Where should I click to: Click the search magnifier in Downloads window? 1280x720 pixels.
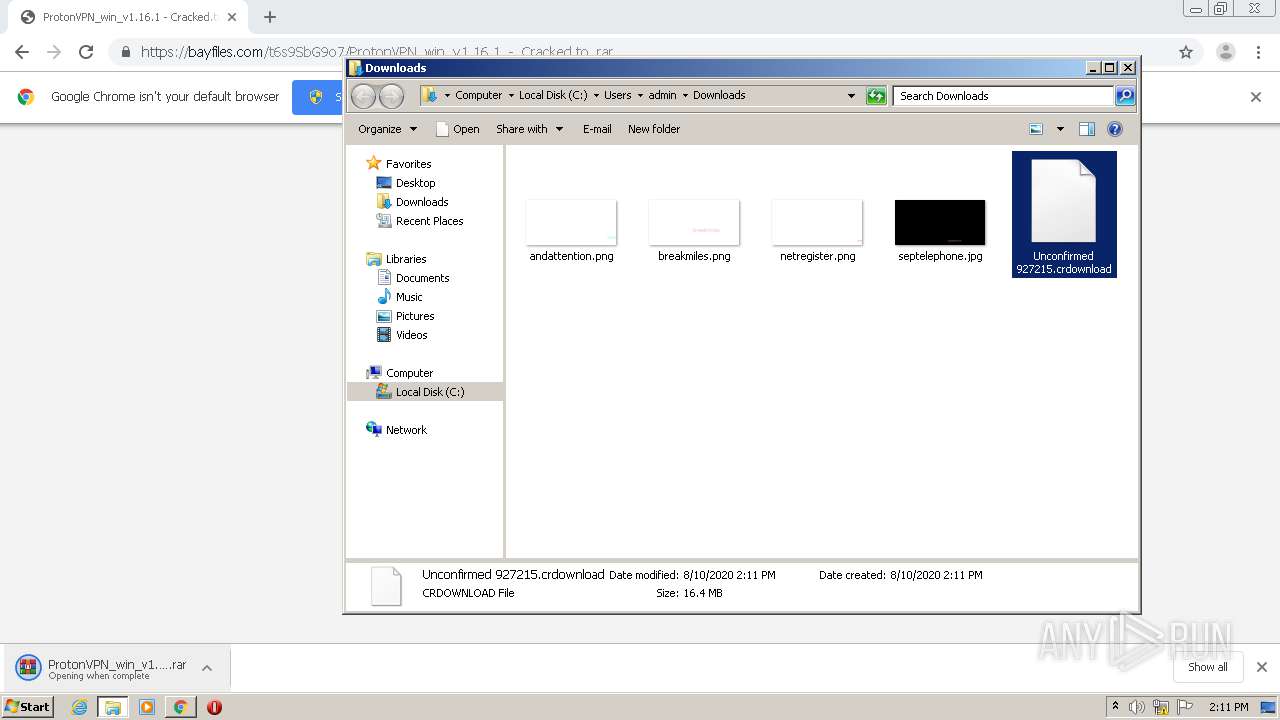coord(1125,96)
